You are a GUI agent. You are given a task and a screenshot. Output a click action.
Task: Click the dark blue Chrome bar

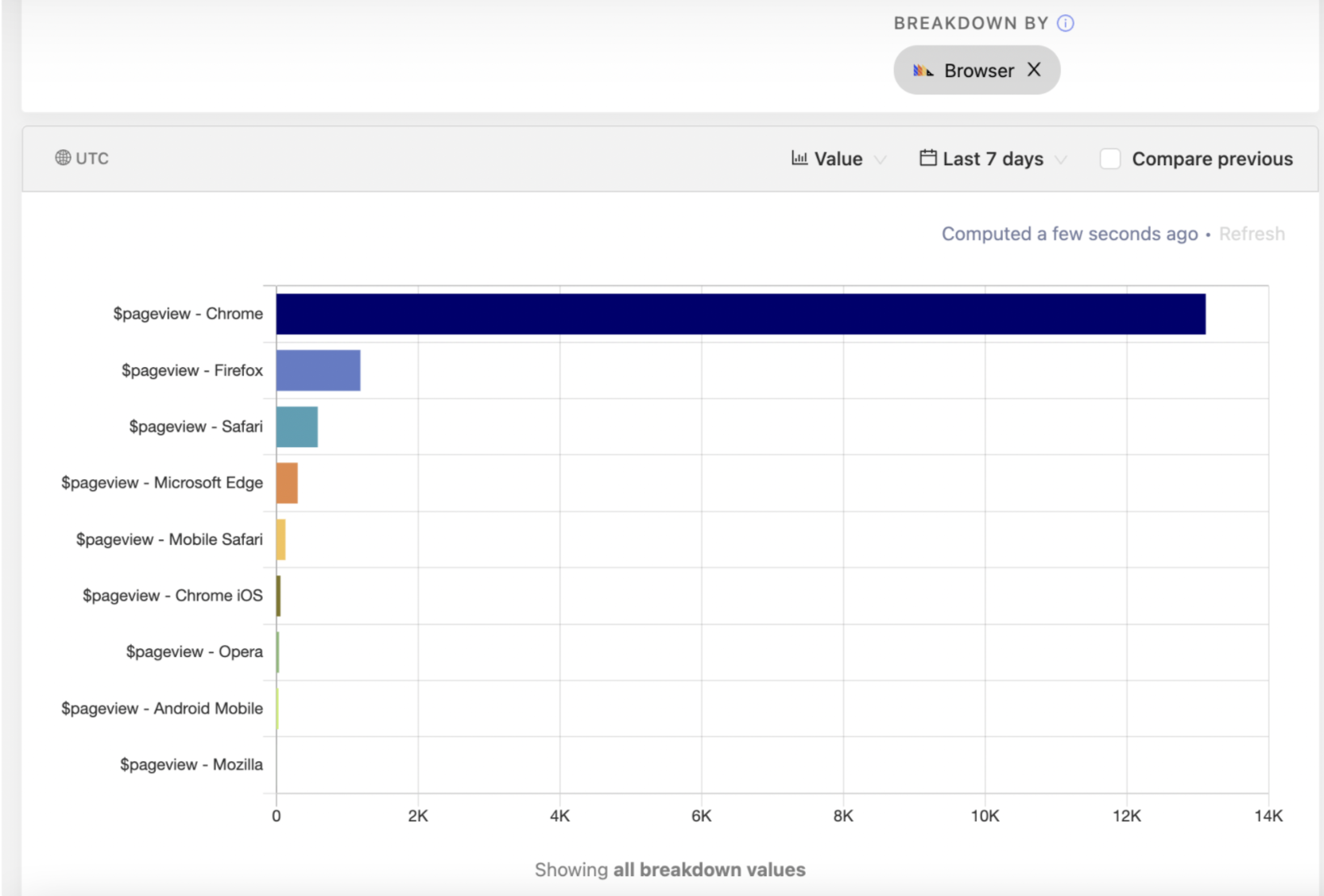point(740,314)
